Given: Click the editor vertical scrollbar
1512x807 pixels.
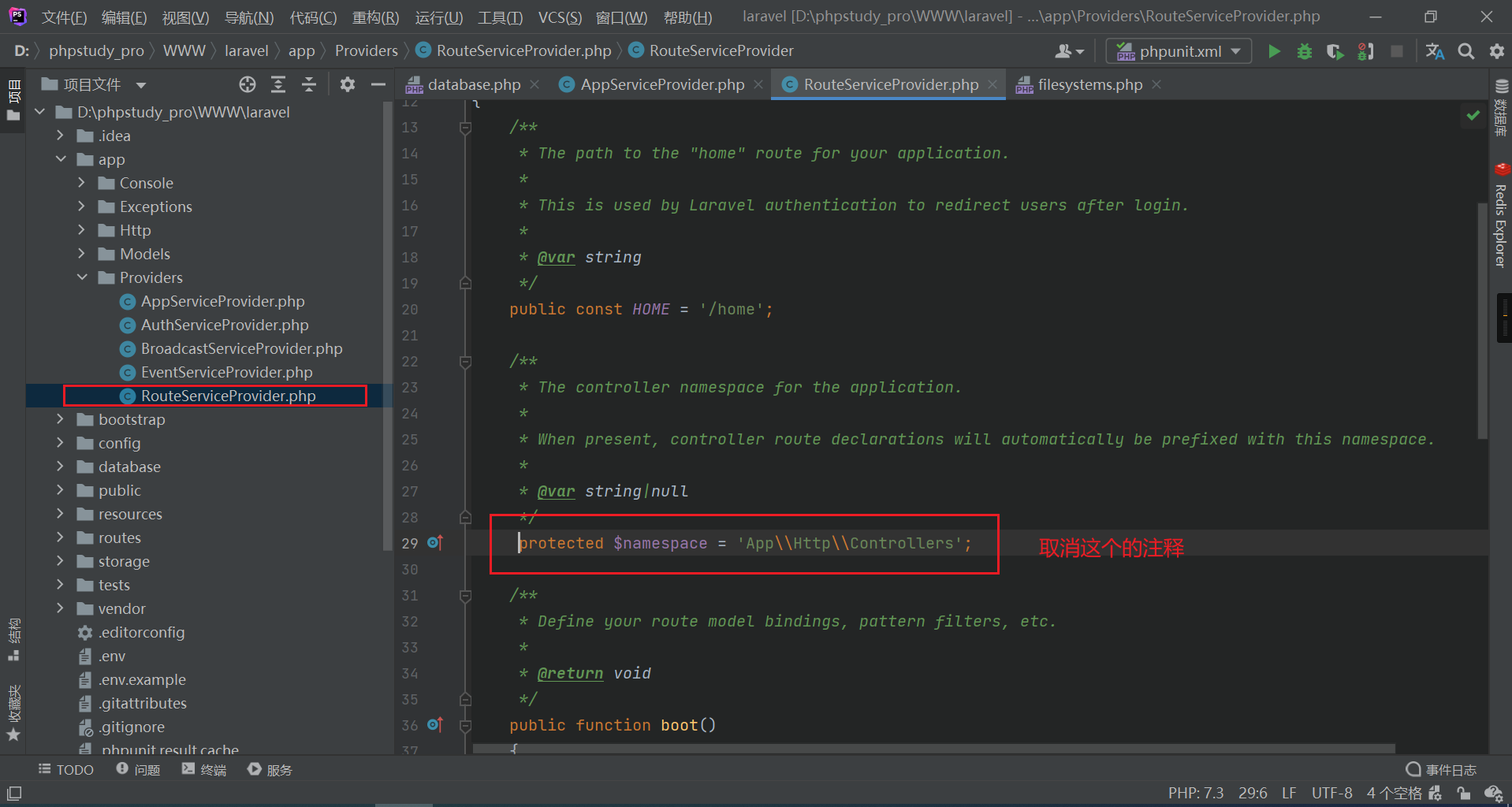Looking at the screenshot, I should tap(1482, 321).
